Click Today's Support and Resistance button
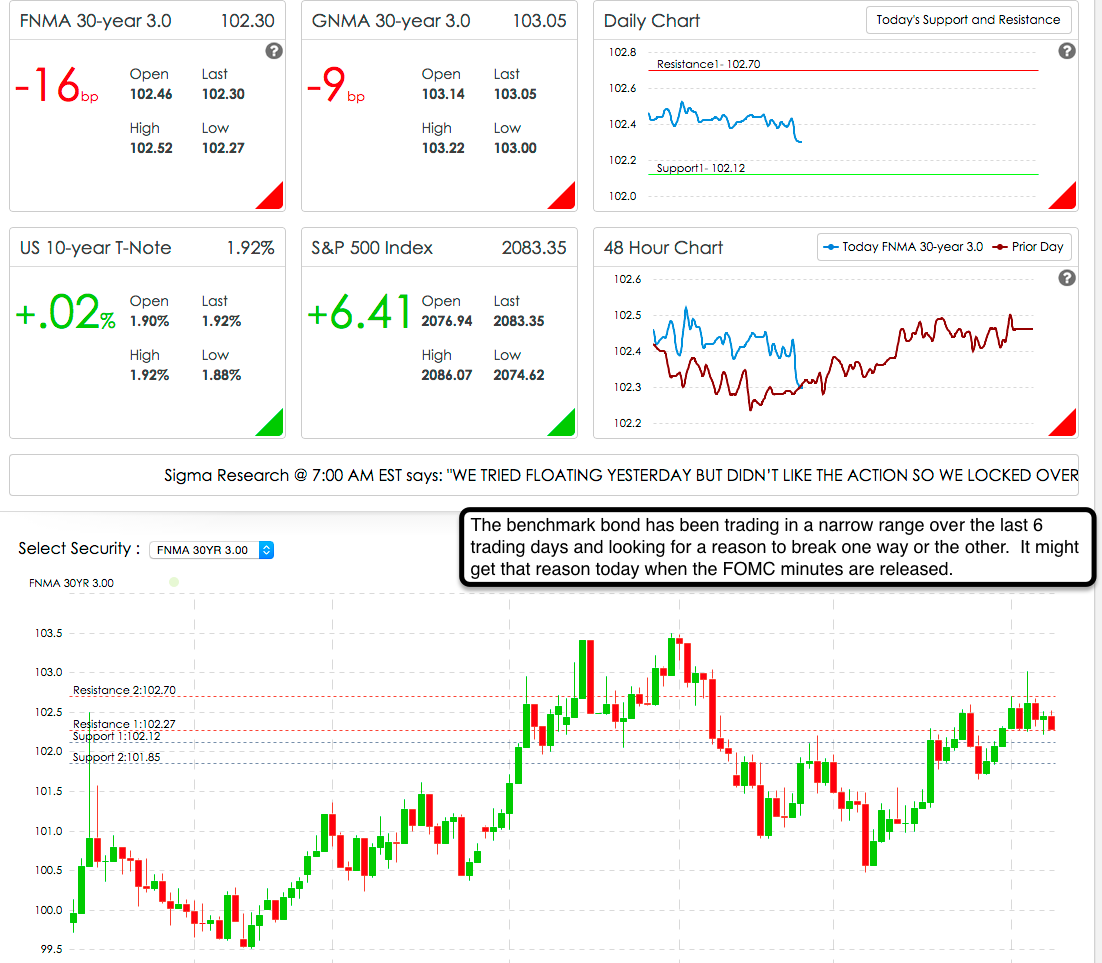Screen dimensions: 1102x963 point(968,20)
